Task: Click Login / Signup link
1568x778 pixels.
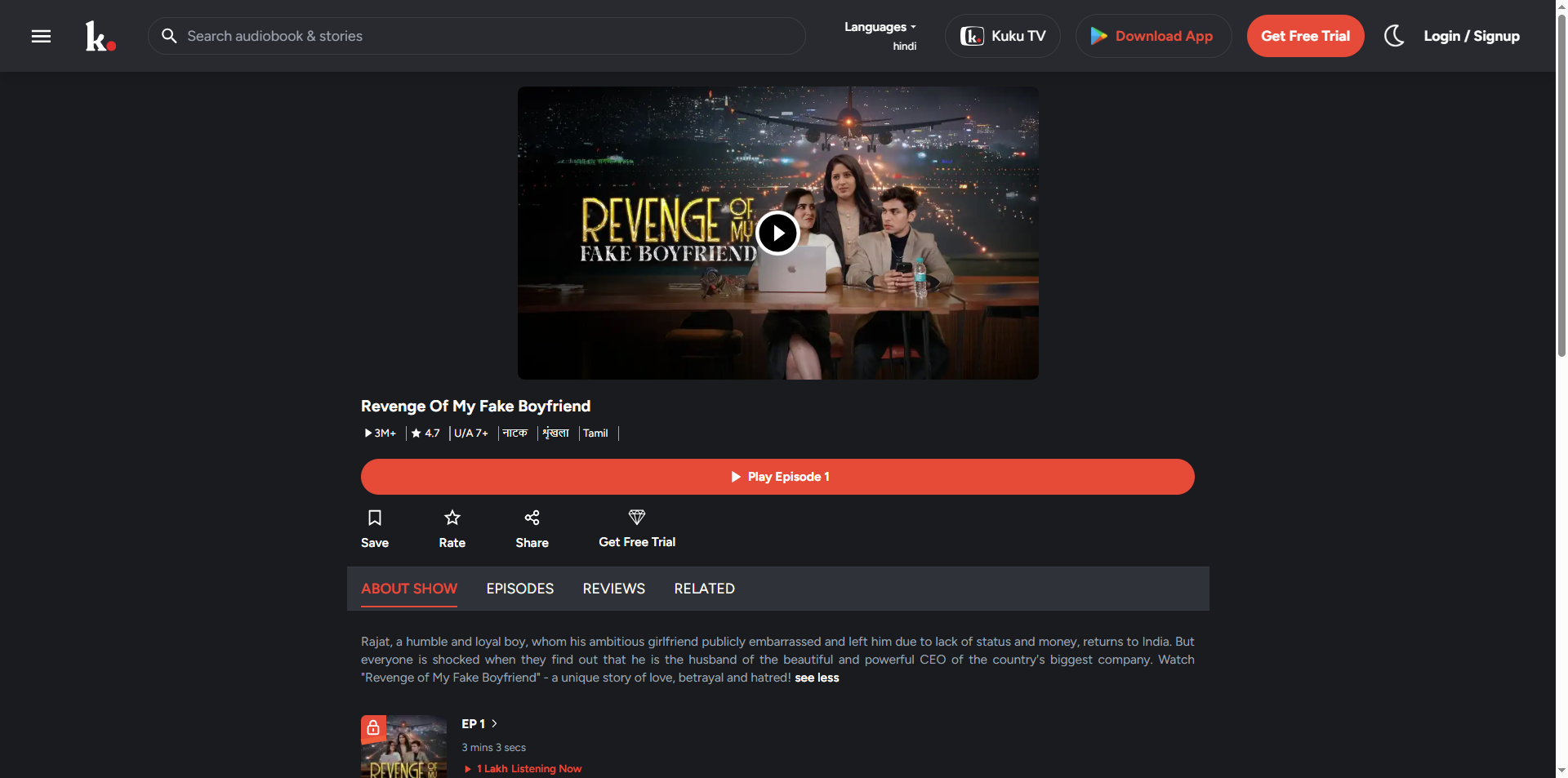Action: pos(1471,36)
